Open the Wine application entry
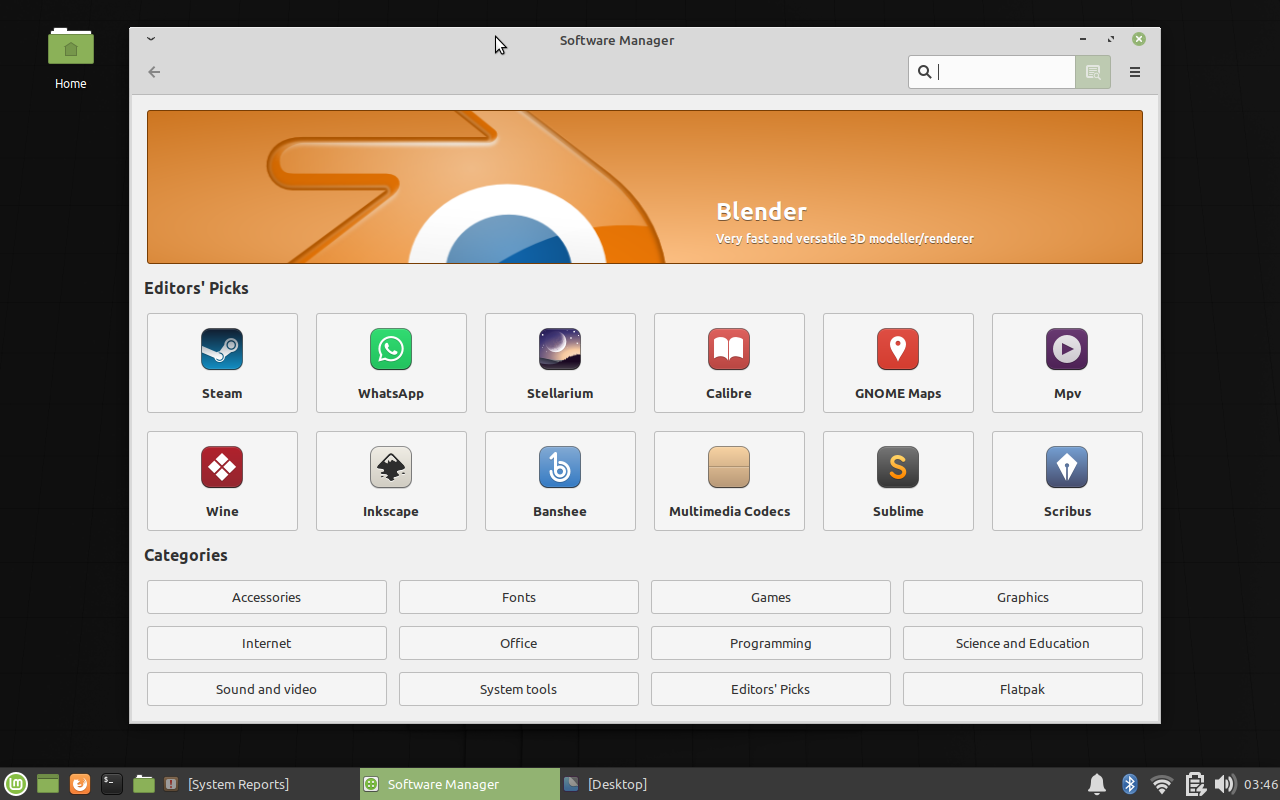The width and height of the screenshot is (1280, 800). point(221,480)
